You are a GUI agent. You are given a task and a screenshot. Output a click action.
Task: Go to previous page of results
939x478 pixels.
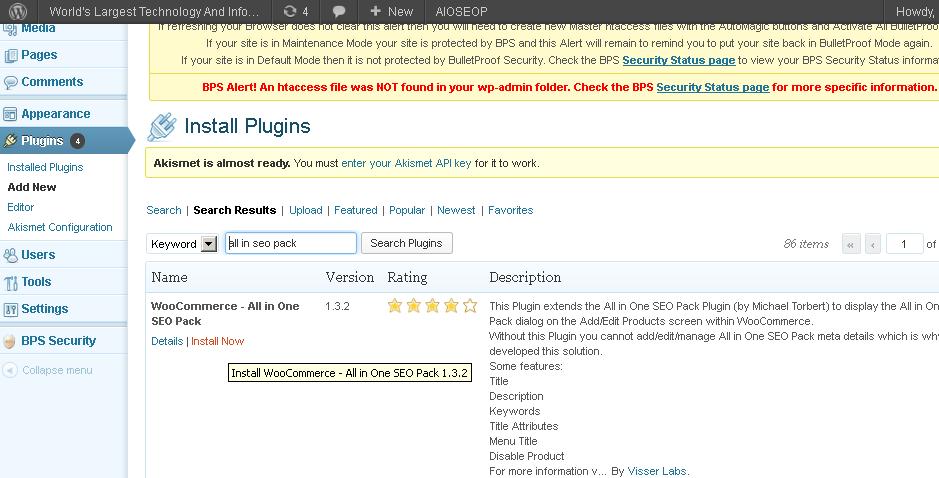click(x=873, y=244)
